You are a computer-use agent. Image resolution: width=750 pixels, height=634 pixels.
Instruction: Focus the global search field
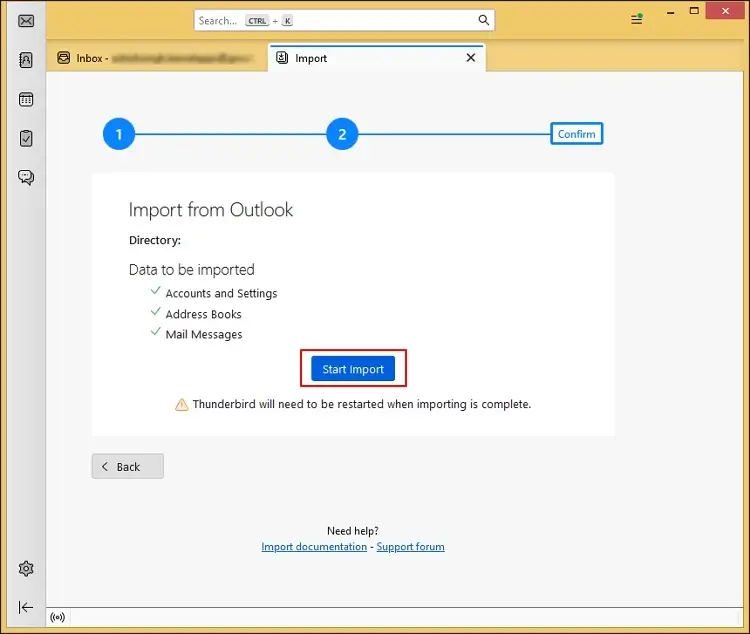coord(344,21)
